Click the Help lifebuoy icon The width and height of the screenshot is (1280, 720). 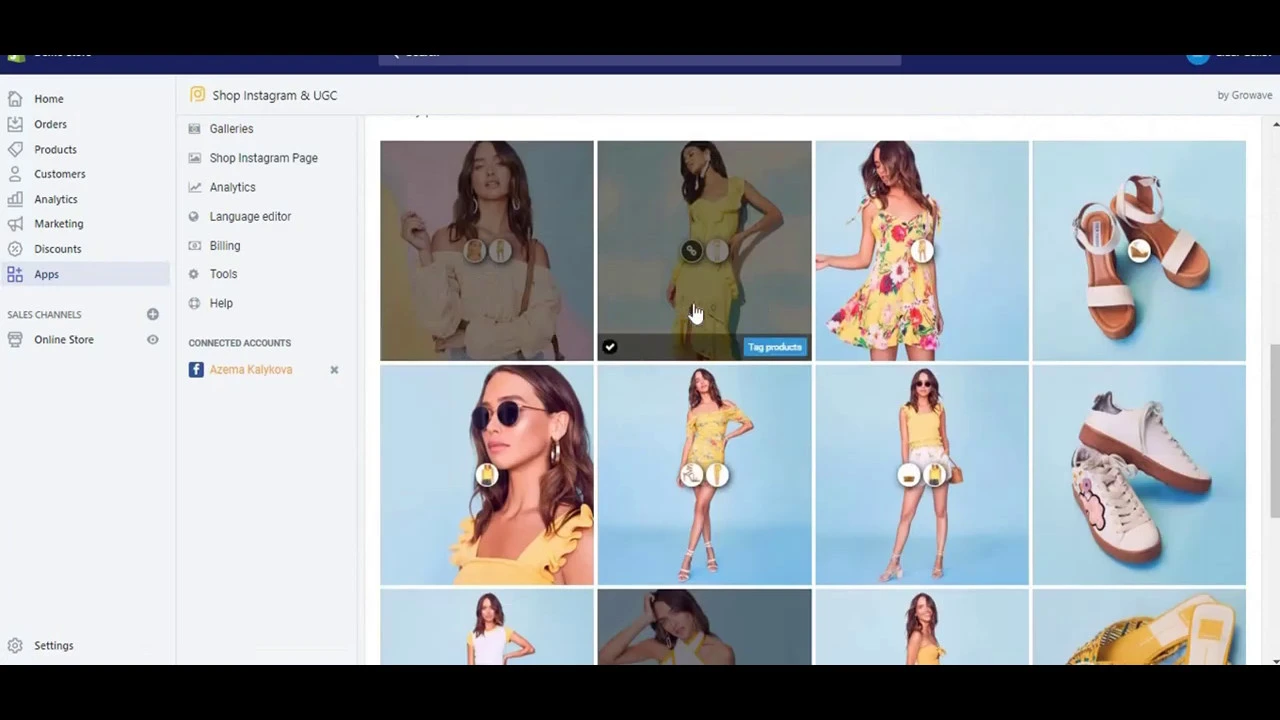point(194,303)
